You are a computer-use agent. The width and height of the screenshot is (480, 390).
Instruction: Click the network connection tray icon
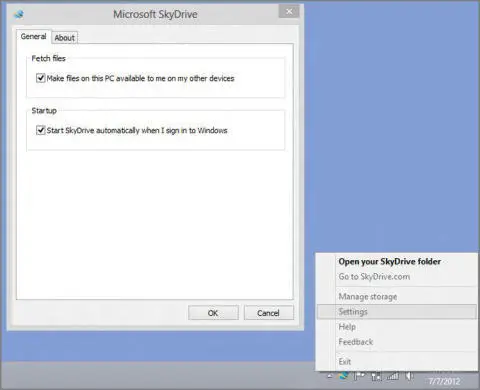pyautogui.click(x=376, y=376)
